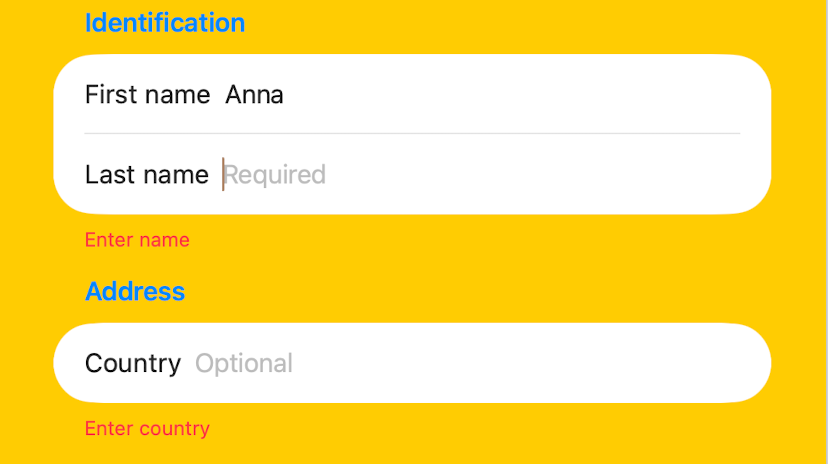Click the 'Country' label
Screen dimensions: 828x464
(x=133, y=364)
